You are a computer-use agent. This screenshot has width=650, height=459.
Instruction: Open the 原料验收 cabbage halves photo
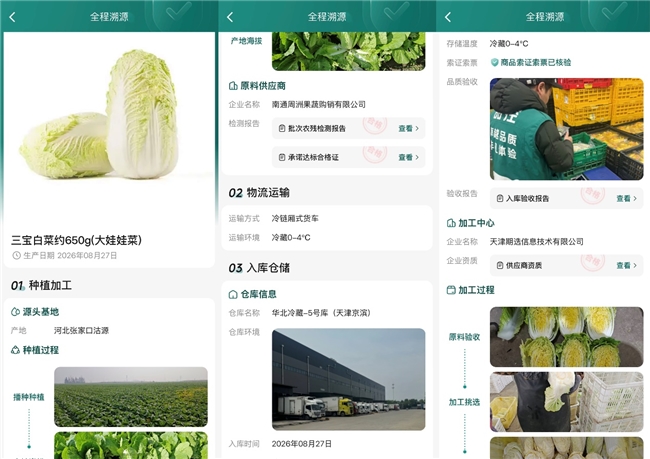[x=567, y=337]
